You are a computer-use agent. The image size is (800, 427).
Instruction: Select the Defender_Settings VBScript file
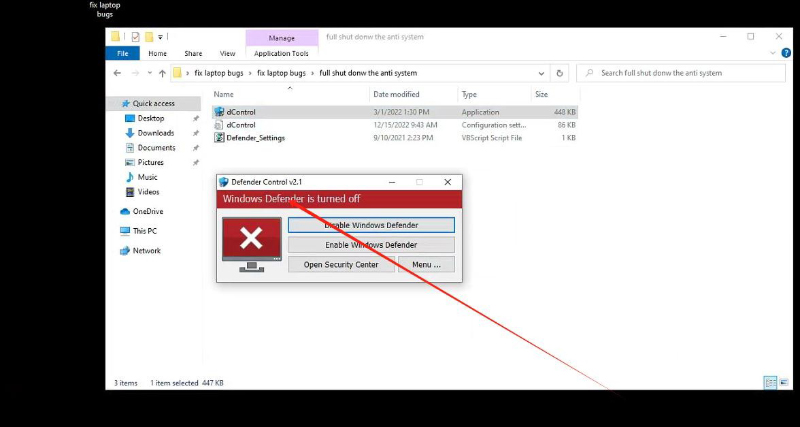pos(255,138)
